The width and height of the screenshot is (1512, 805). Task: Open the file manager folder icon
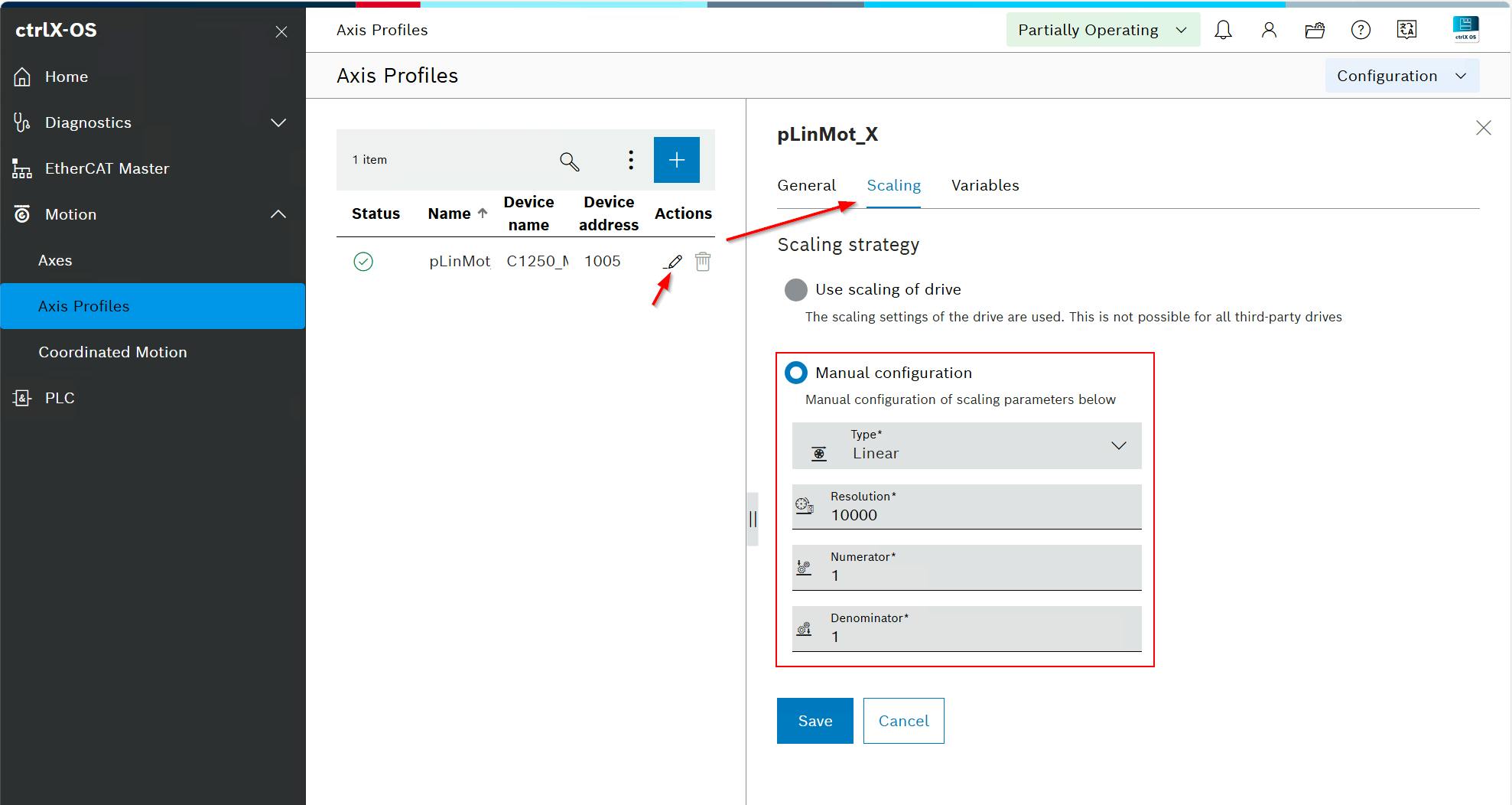pyautogui.click(x=1315, y=30)
